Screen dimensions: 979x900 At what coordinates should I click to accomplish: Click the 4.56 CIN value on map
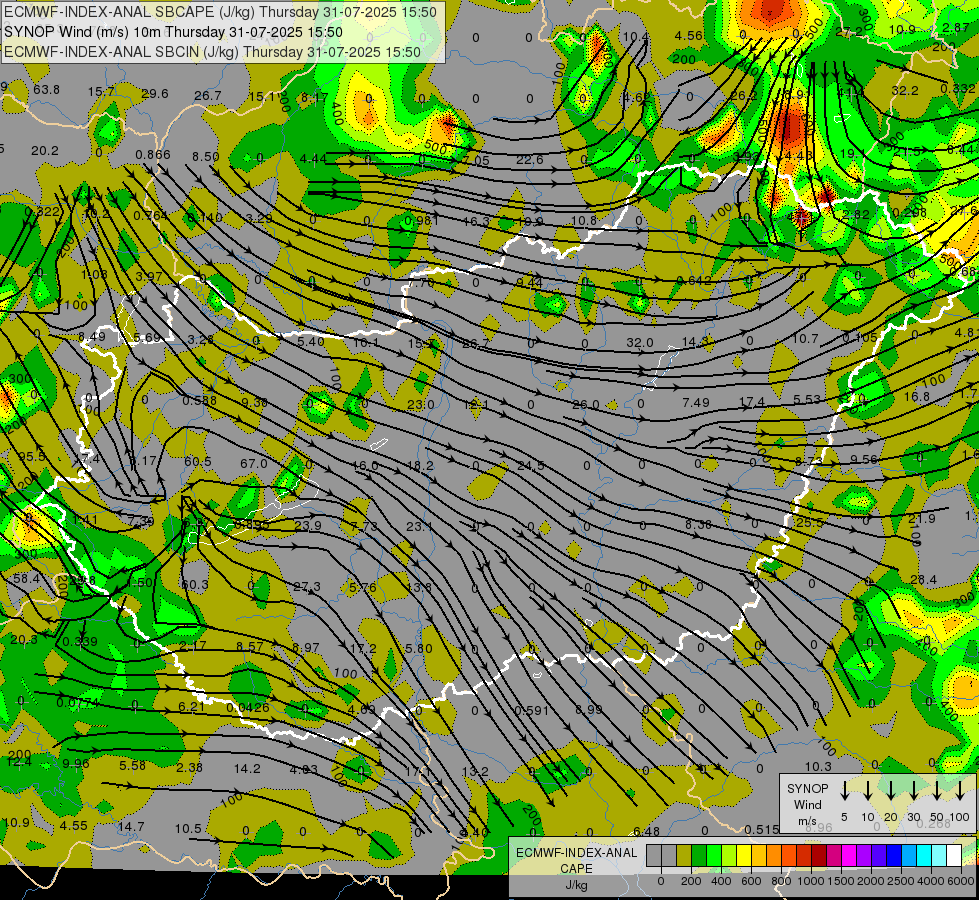click(689, 36)
